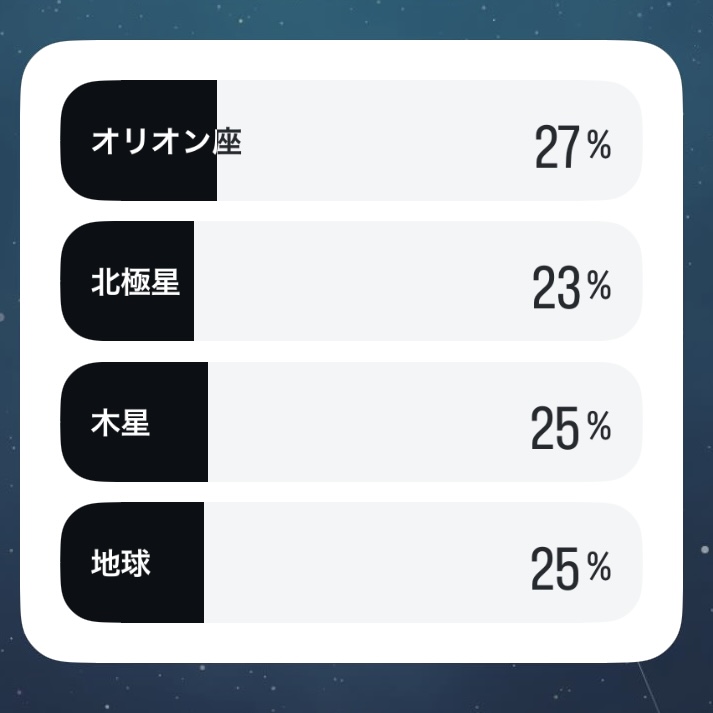Select the オリオン座 poll option
The height and width of the screenshot is (713, 713).
tap(351, 141)
